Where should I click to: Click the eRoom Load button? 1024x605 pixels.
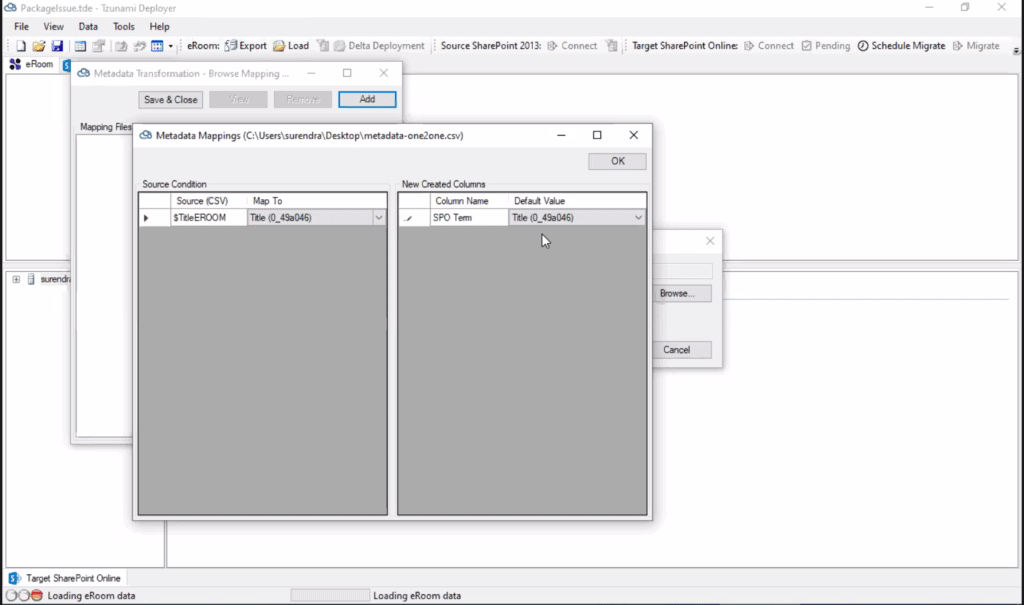[291, 46]
